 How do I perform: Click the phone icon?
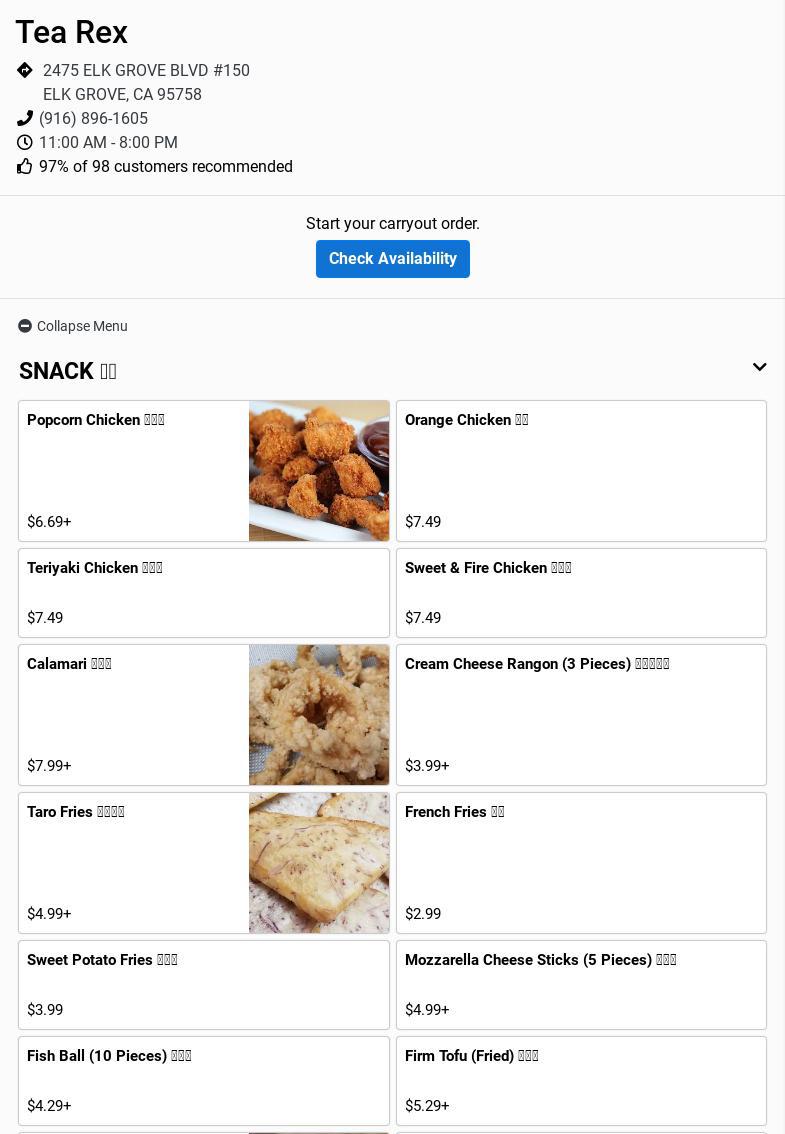coord(25,118)
